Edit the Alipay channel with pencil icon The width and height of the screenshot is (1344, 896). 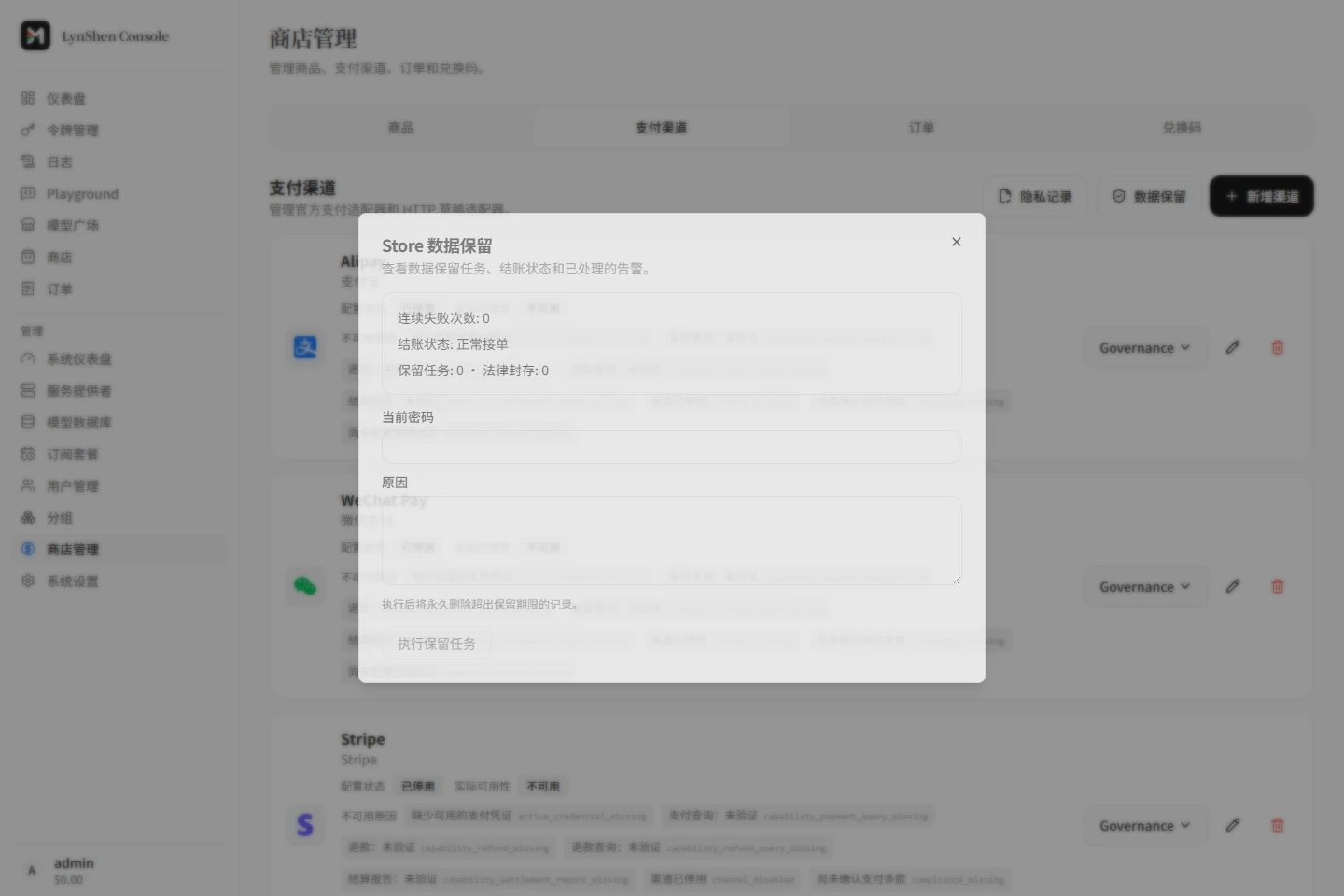(1233, 347)
